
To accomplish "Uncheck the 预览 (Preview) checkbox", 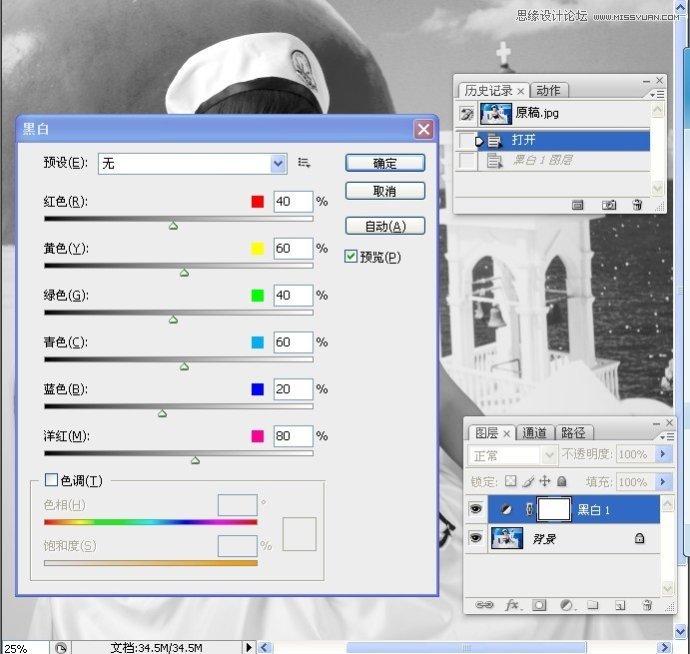I will point(351,257).
